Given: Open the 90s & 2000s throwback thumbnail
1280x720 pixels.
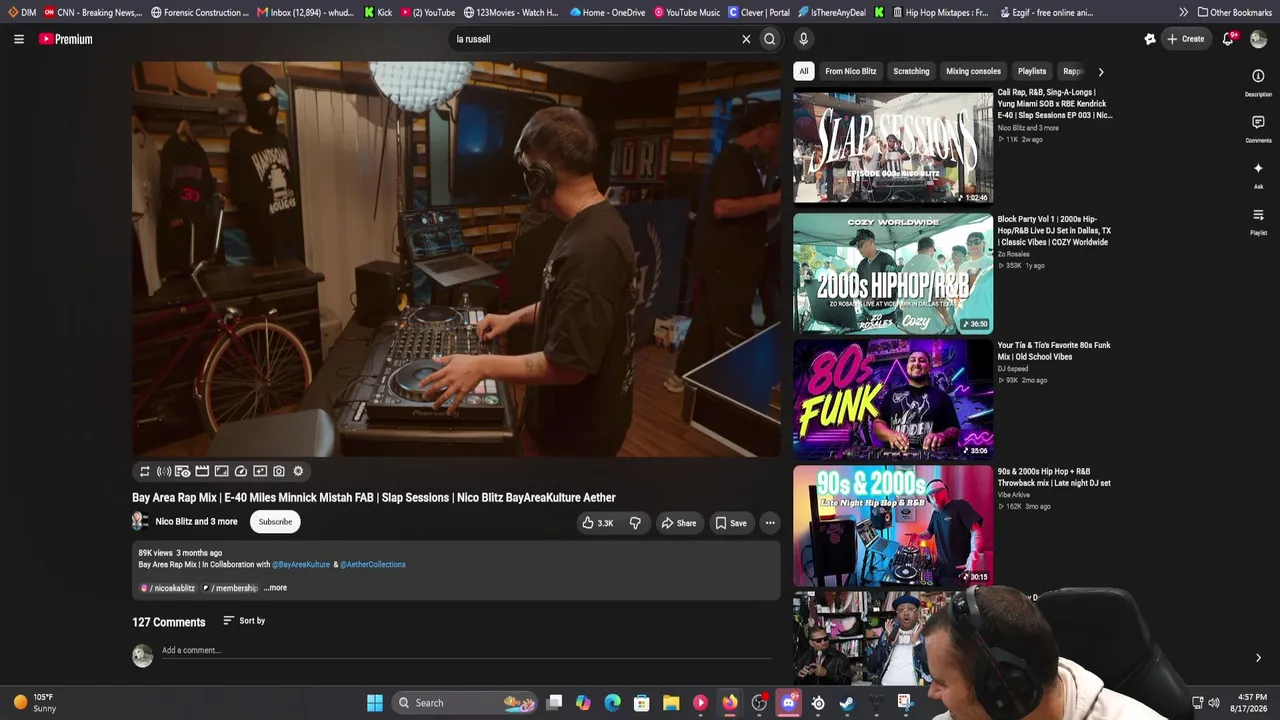Looking at the screenshot, I should click(x=893, y=525).
